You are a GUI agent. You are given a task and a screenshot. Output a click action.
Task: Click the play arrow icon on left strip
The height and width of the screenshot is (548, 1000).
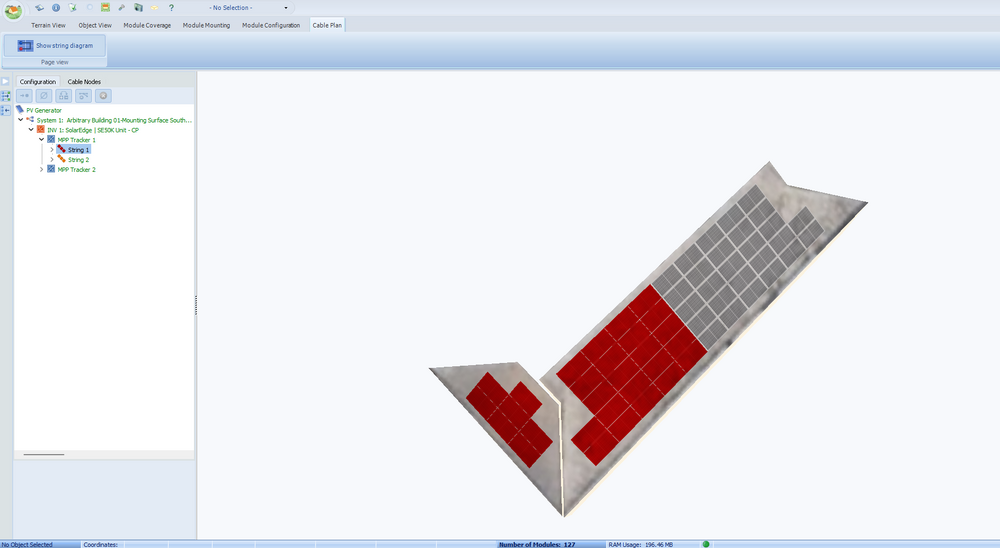tap(6, 82)
